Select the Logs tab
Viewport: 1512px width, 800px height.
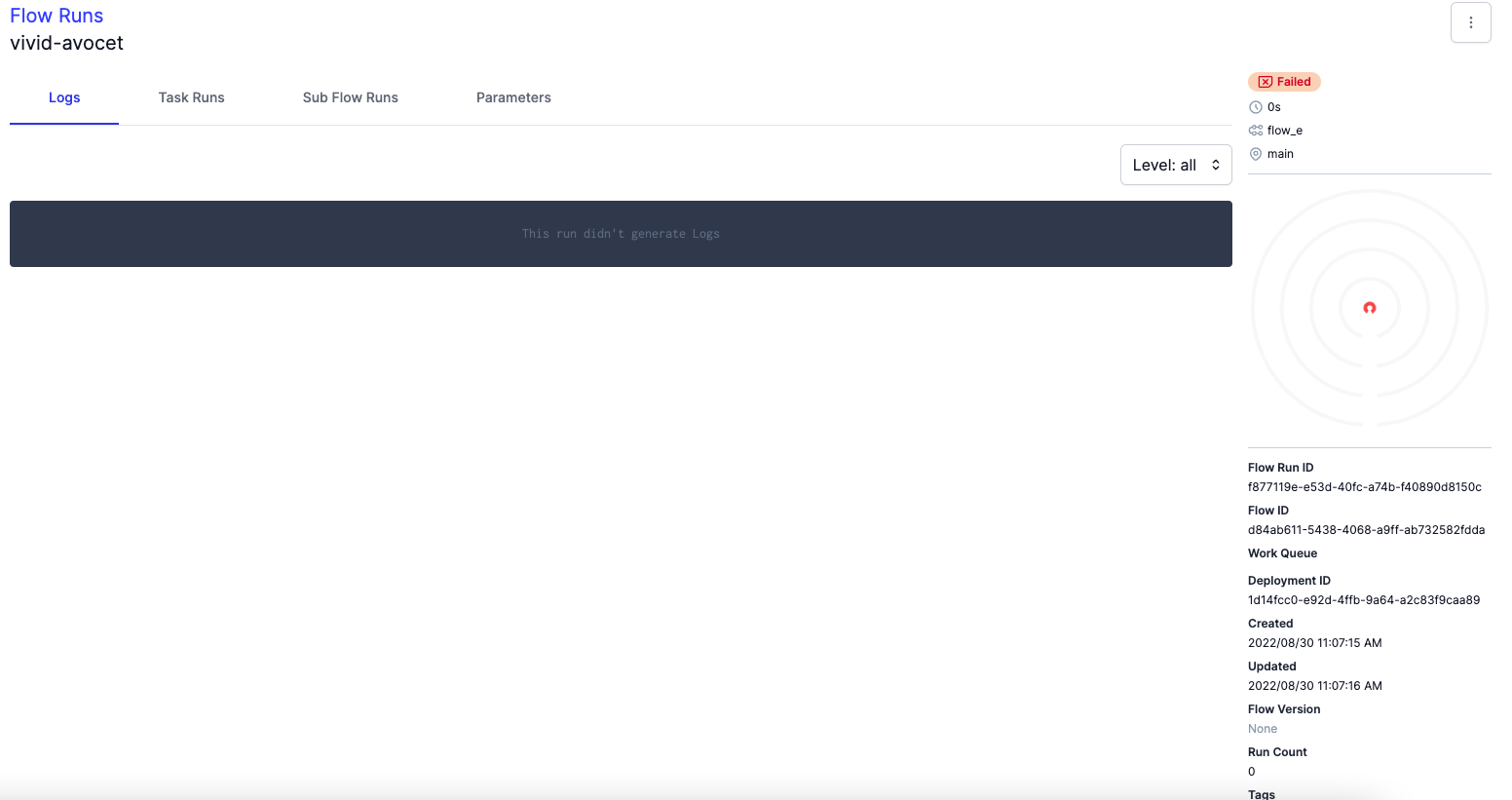pos(63,97)
